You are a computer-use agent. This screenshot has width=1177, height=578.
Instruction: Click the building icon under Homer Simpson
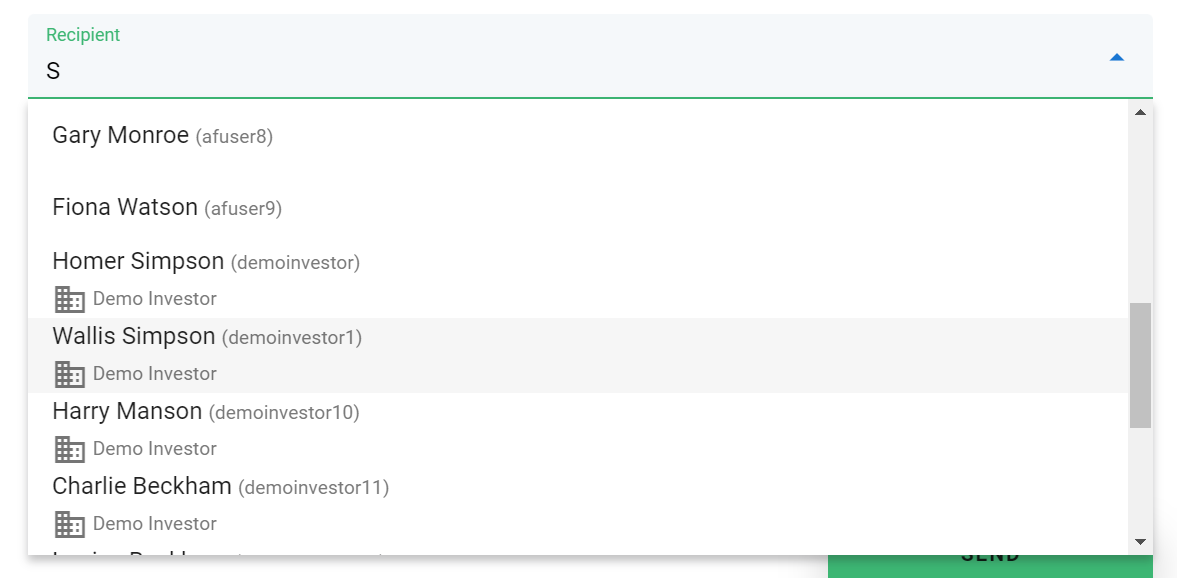[69, 299]
